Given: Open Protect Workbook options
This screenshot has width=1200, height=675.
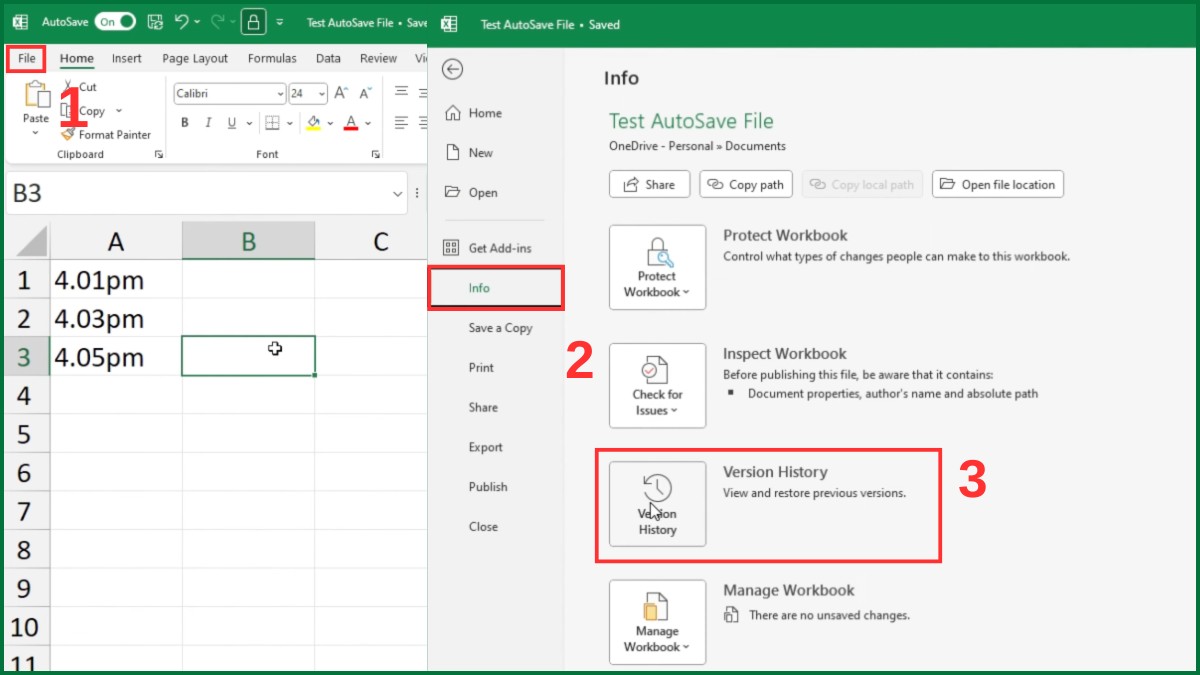Looking at the screenshot, I should tap(657, 267).
